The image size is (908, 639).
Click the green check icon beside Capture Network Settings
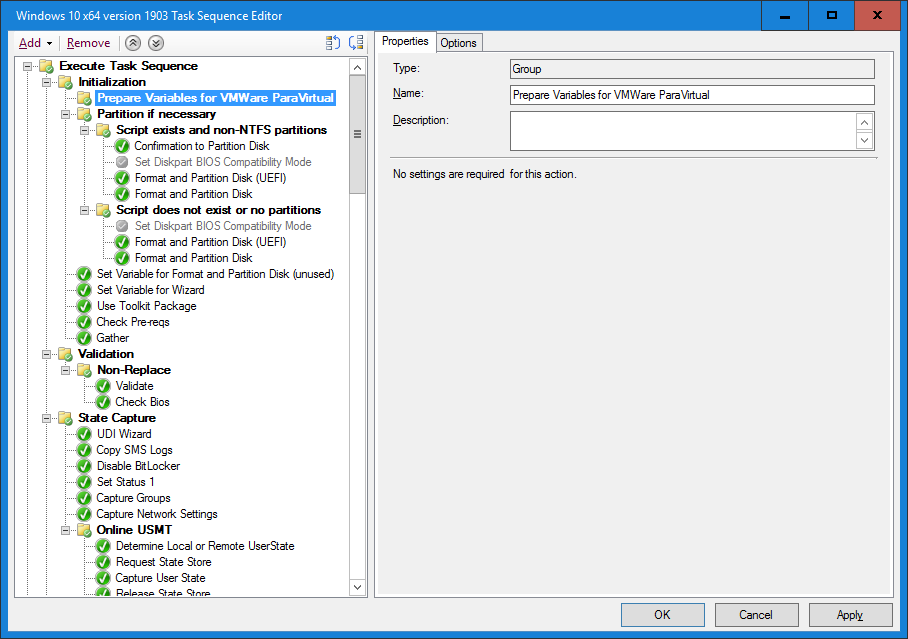click(x=85, y=514)
